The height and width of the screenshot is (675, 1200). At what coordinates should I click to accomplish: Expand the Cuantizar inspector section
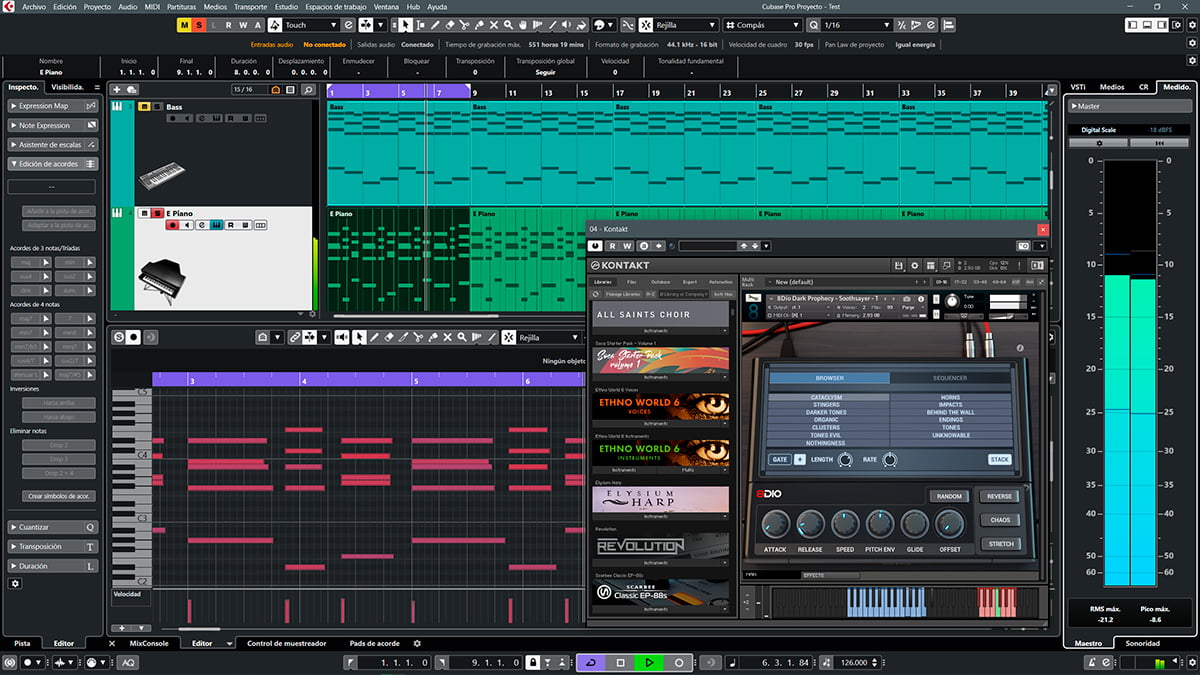coord(53,527)
